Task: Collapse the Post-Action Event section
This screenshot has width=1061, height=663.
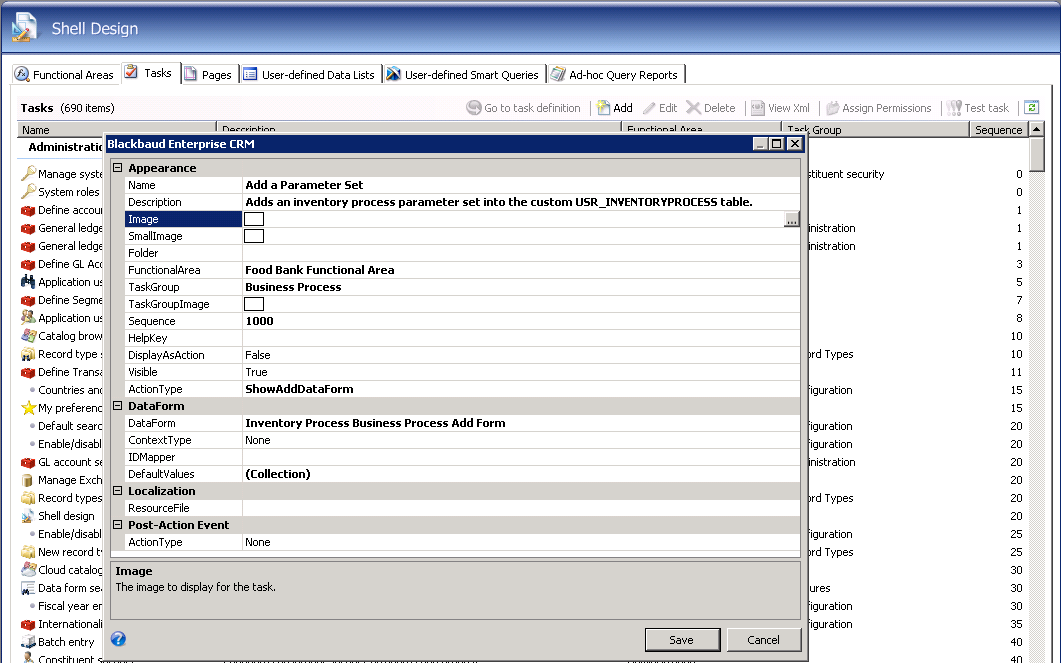Action: click(x=117, y=525)
